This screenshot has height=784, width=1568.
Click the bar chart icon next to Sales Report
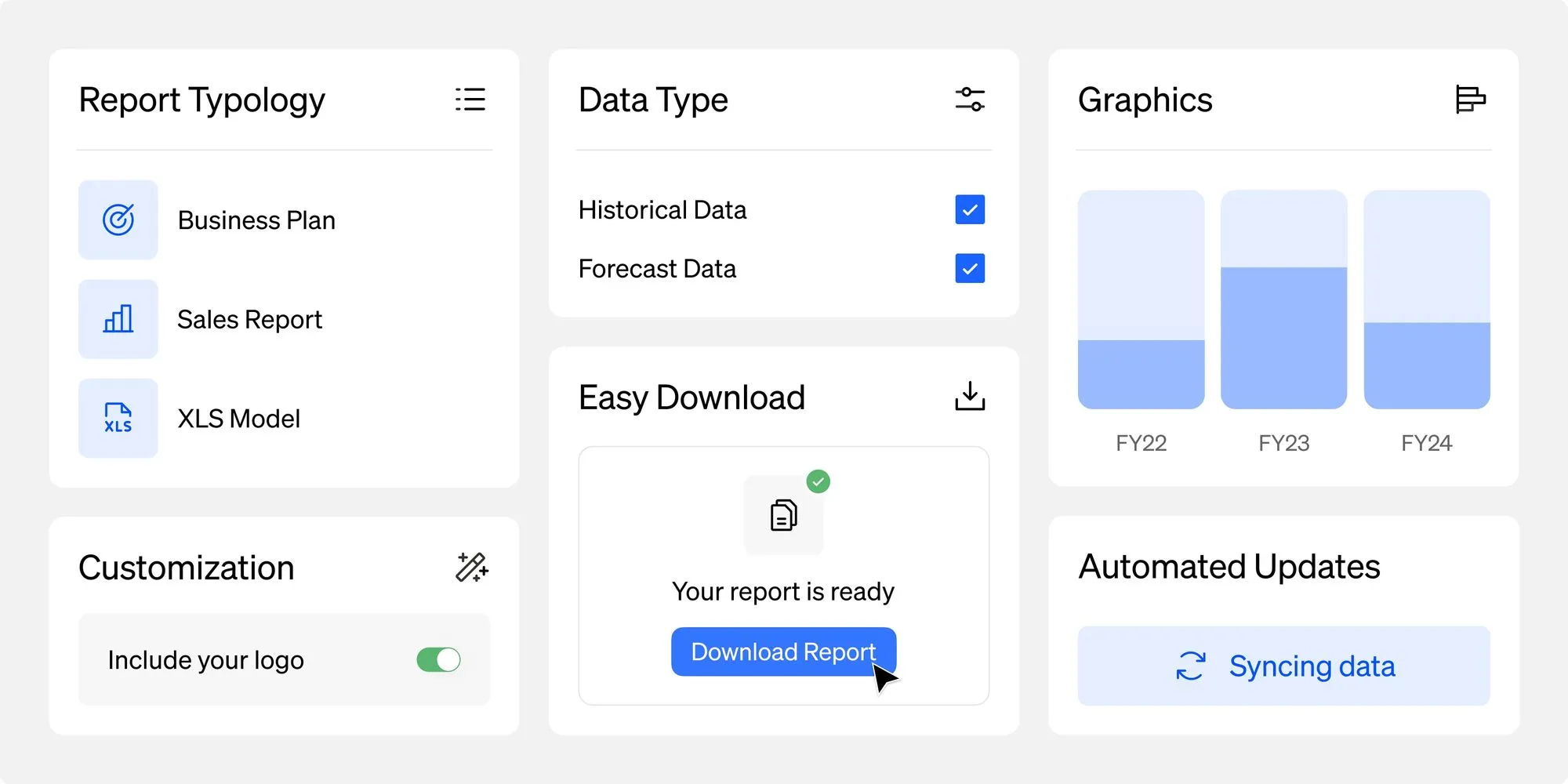(118, 319)
